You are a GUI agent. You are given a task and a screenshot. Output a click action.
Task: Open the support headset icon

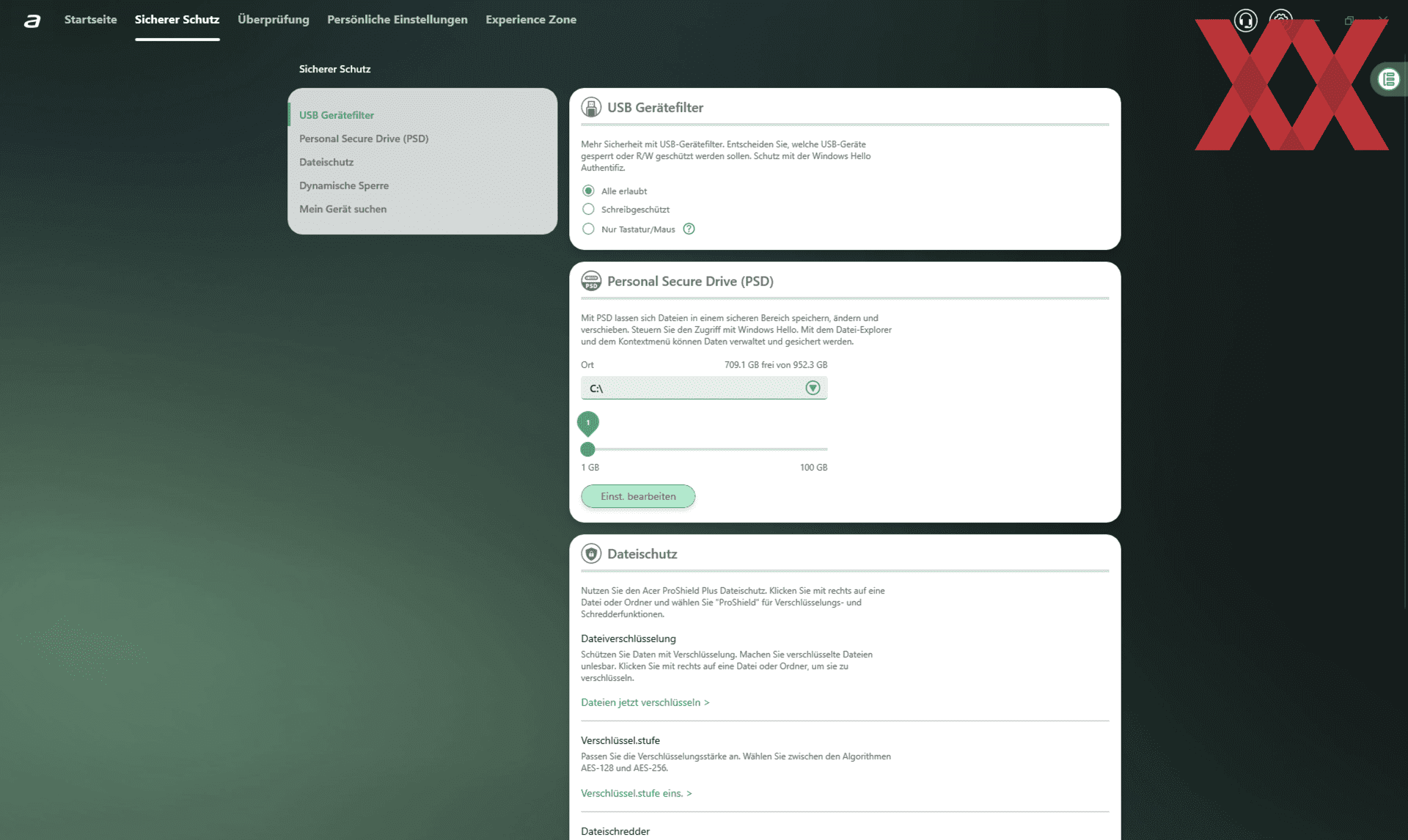click(x=1245, y=21)
